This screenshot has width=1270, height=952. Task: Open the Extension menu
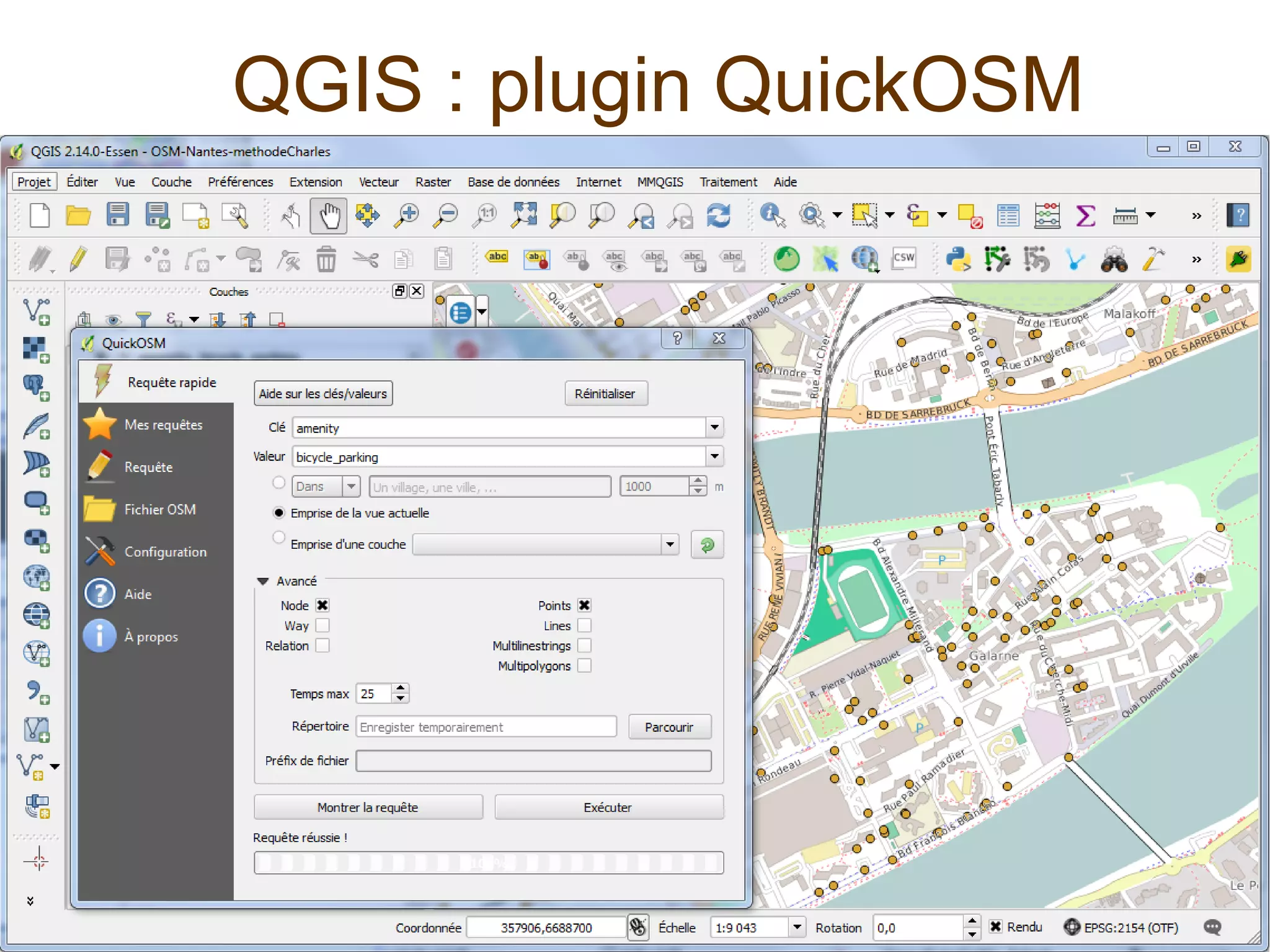tap(316, 182)
